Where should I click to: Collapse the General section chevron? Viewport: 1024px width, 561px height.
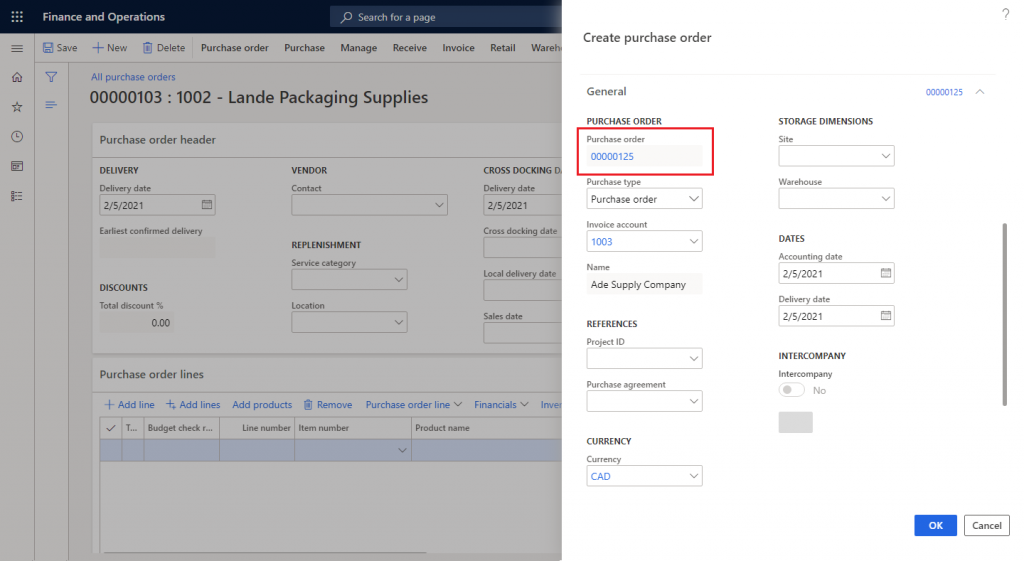coord(980,92)
